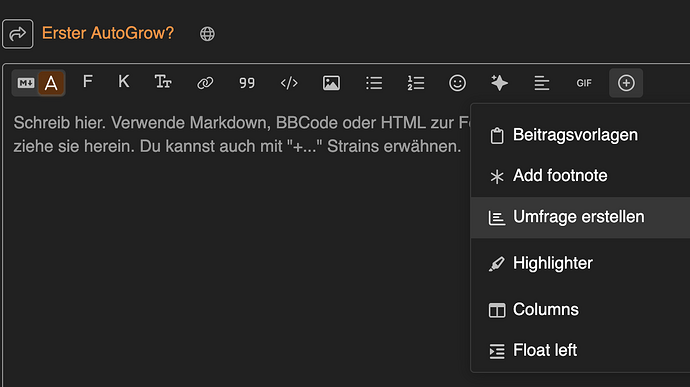690x387 pixels.
Task: Insert a hyperlink via chain icon
Action: tap(205, 83)
